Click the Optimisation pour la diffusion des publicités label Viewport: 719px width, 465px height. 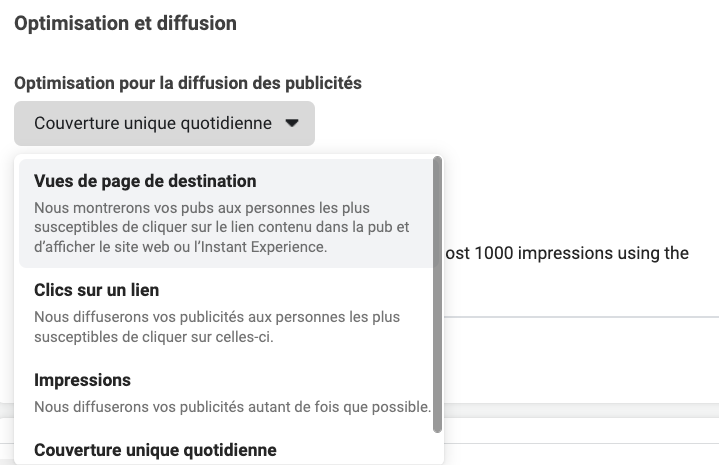[x=187, y=83]
